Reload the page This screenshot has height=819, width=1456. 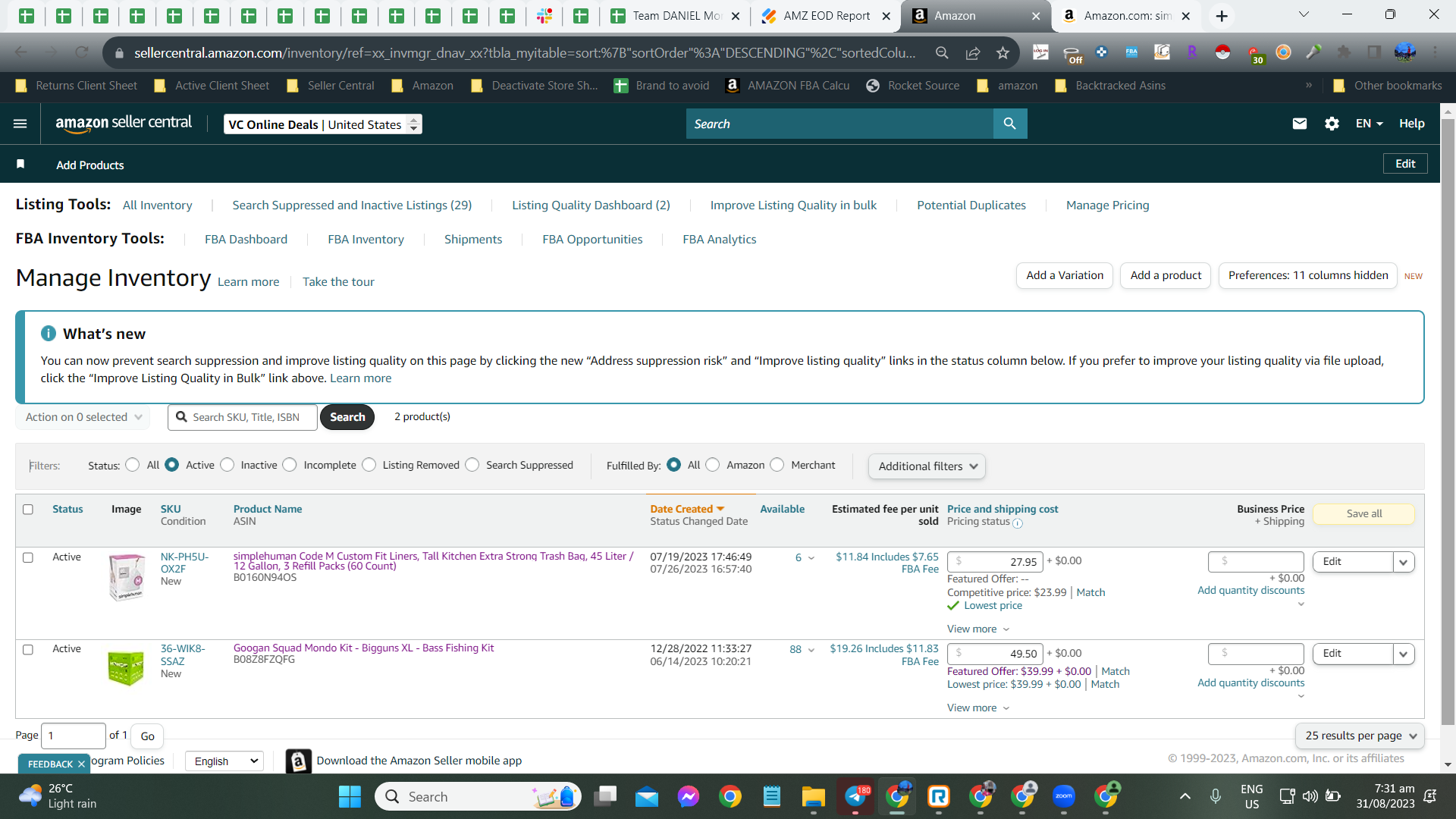point(82,52)
